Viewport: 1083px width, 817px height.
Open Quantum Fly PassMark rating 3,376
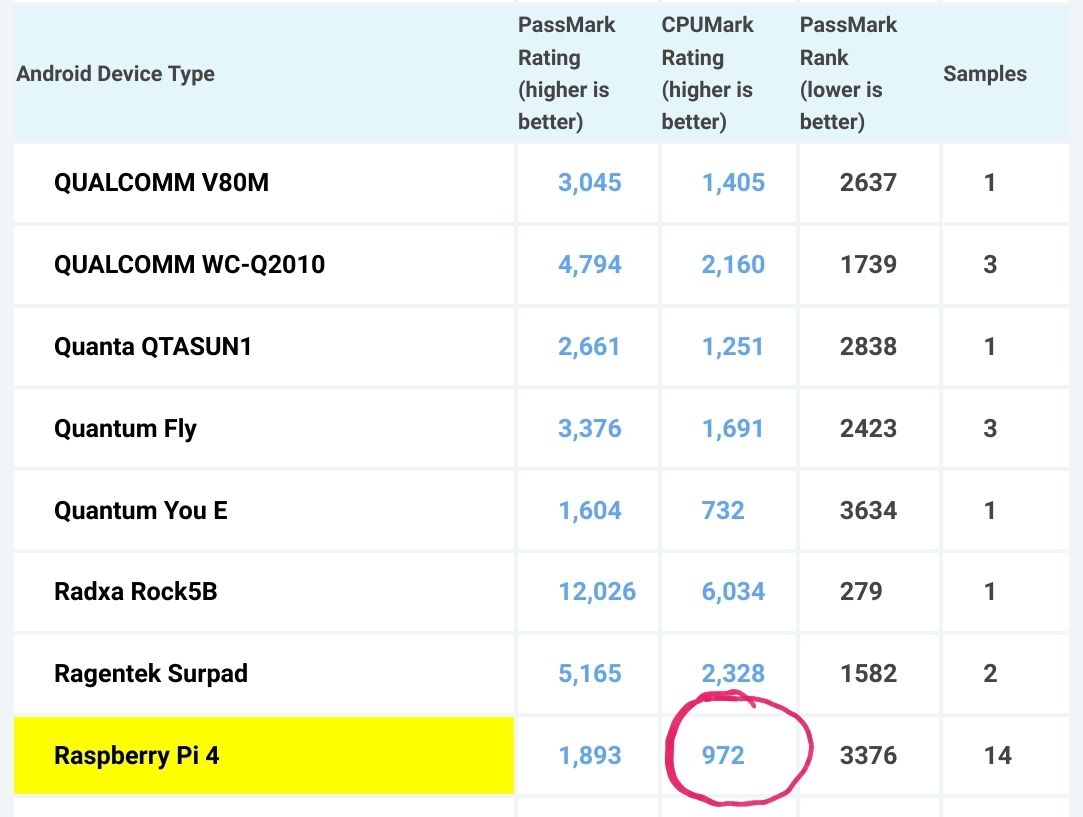pyautogui.click(x=589, y=429)
